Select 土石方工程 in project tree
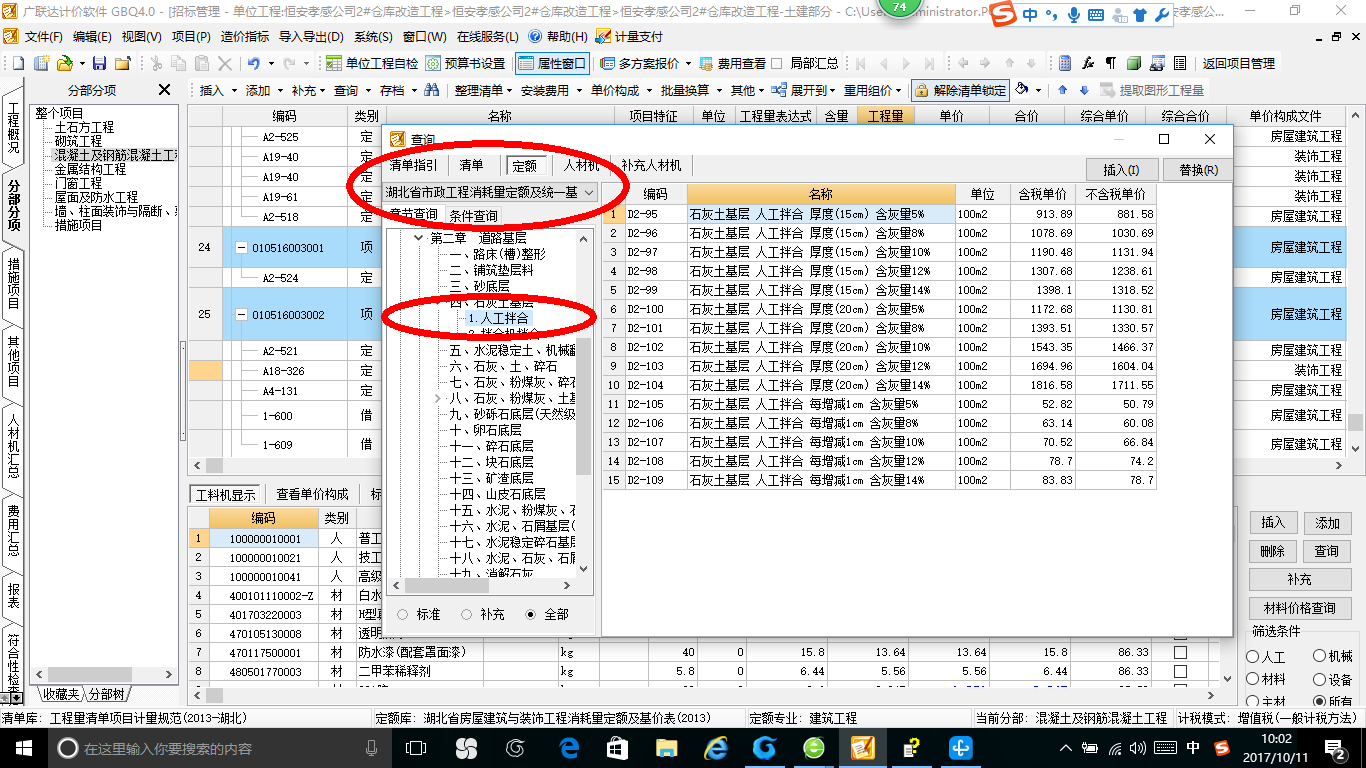This screenshot has height=768, width=1366. pos(84,128)
